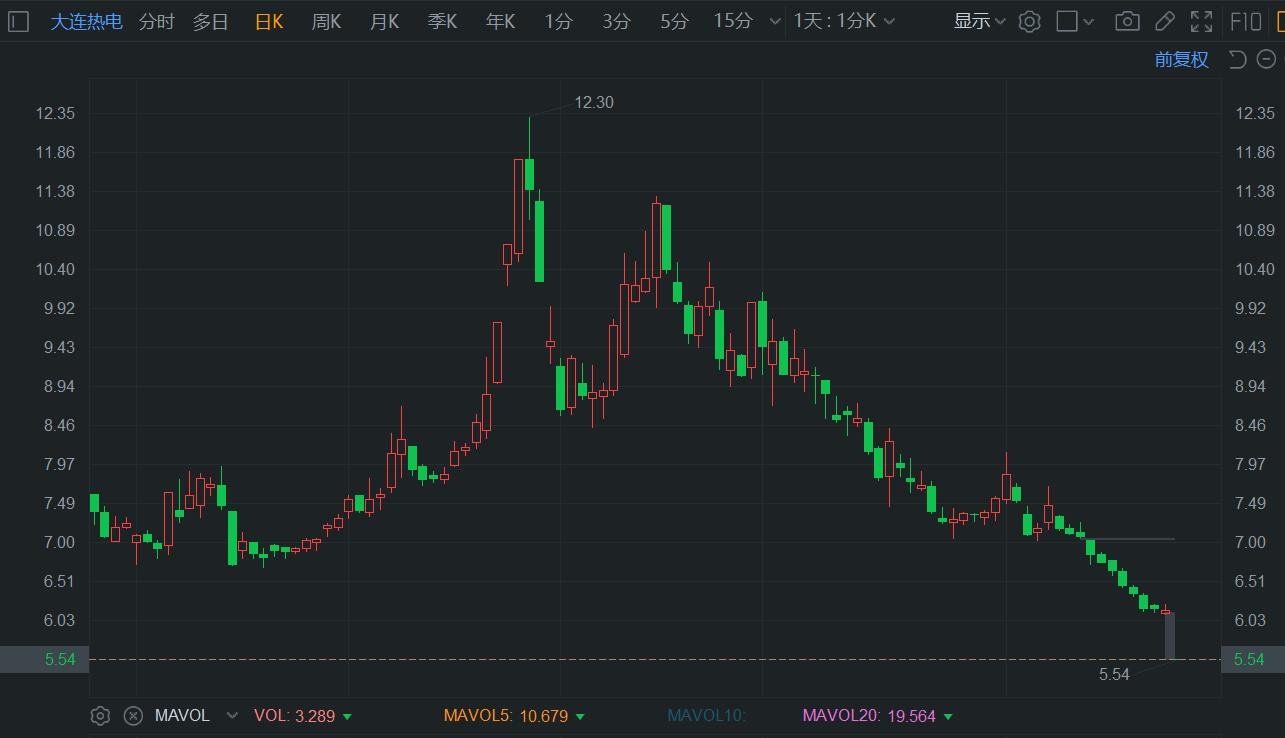Open MAVOL indicator settings gear
The image size is (1285, 738).
point(100,716)
